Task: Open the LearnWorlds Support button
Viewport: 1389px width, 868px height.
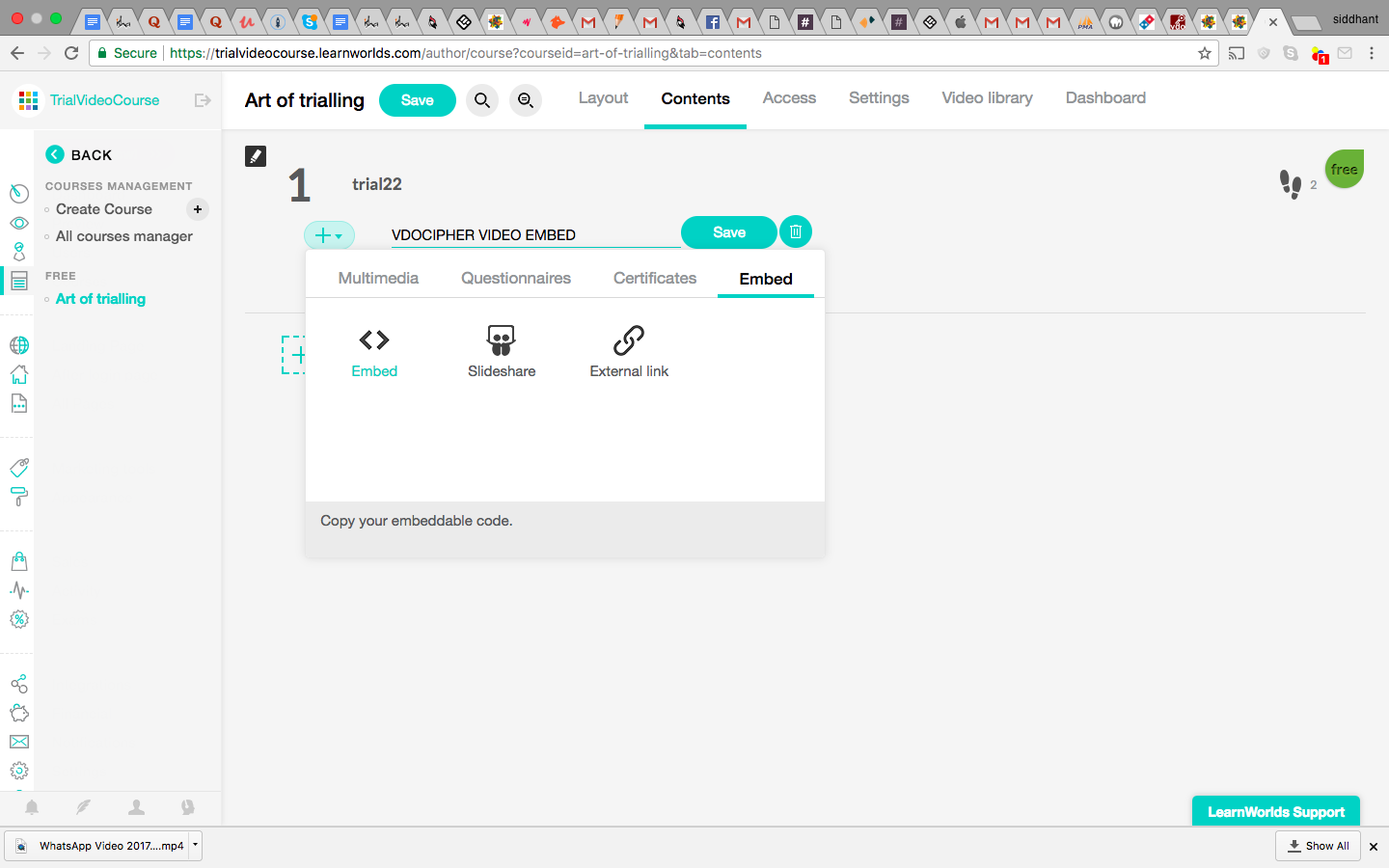Action: (x=1275, y=811)
